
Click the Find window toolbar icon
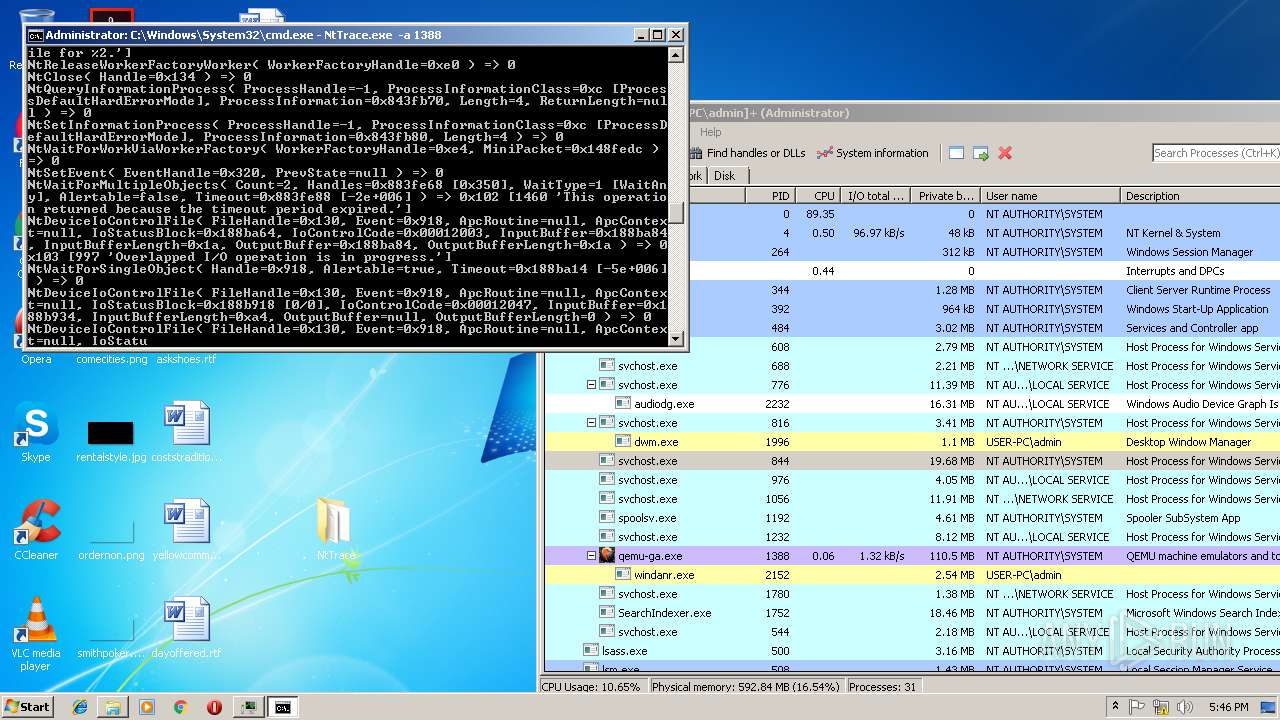pos(956,153)
